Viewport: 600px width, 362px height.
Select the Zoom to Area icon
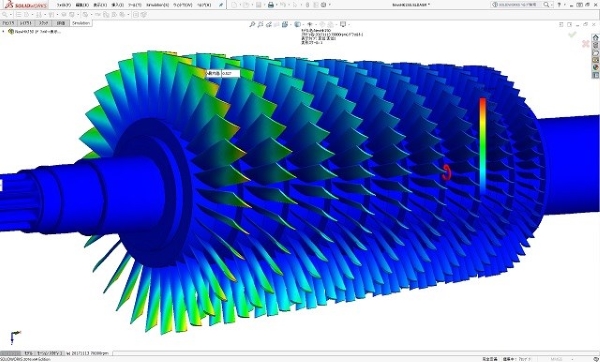260,24
